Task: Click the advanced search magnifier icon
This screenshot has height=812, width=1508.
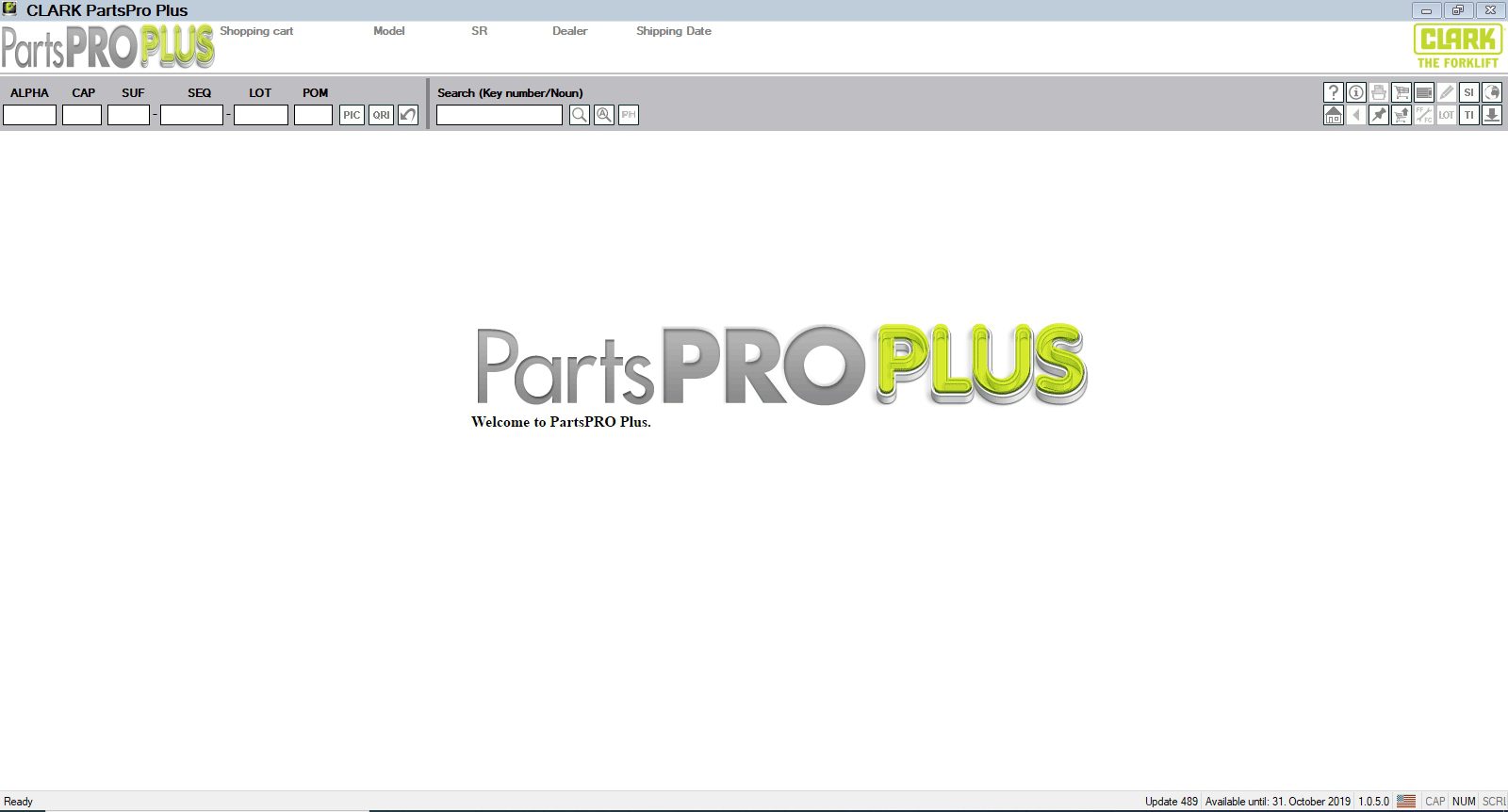Action: coord(604,115)
